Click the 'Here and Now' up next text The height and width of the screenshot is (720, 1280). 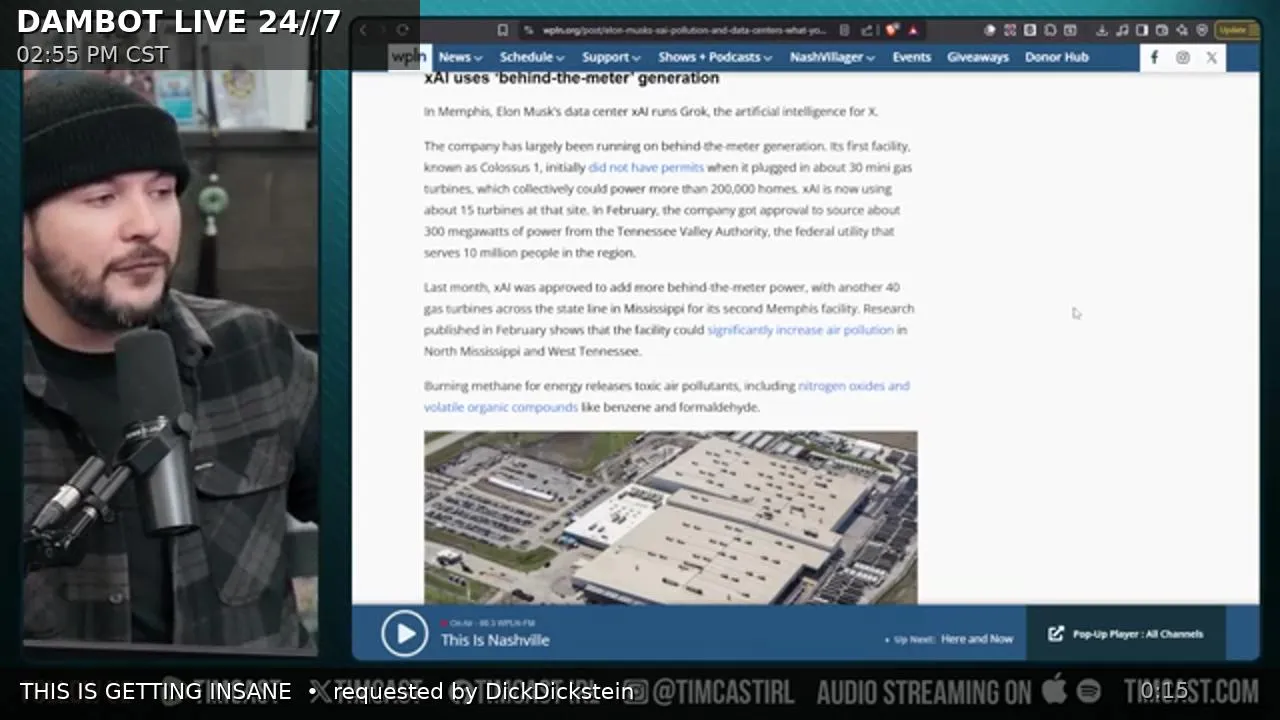977,639
